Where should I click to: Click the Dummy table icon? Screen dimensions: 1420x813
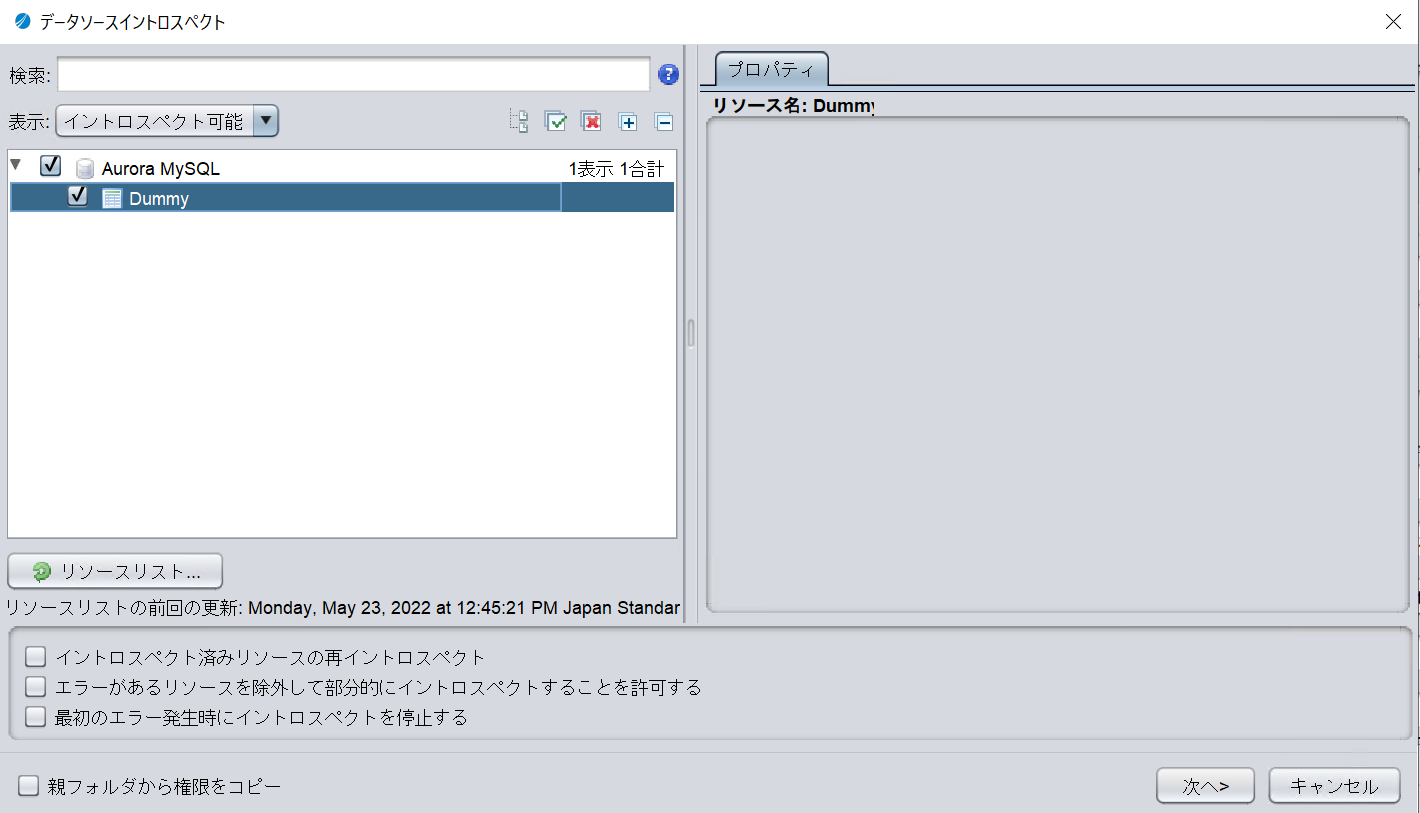[112, 198]
